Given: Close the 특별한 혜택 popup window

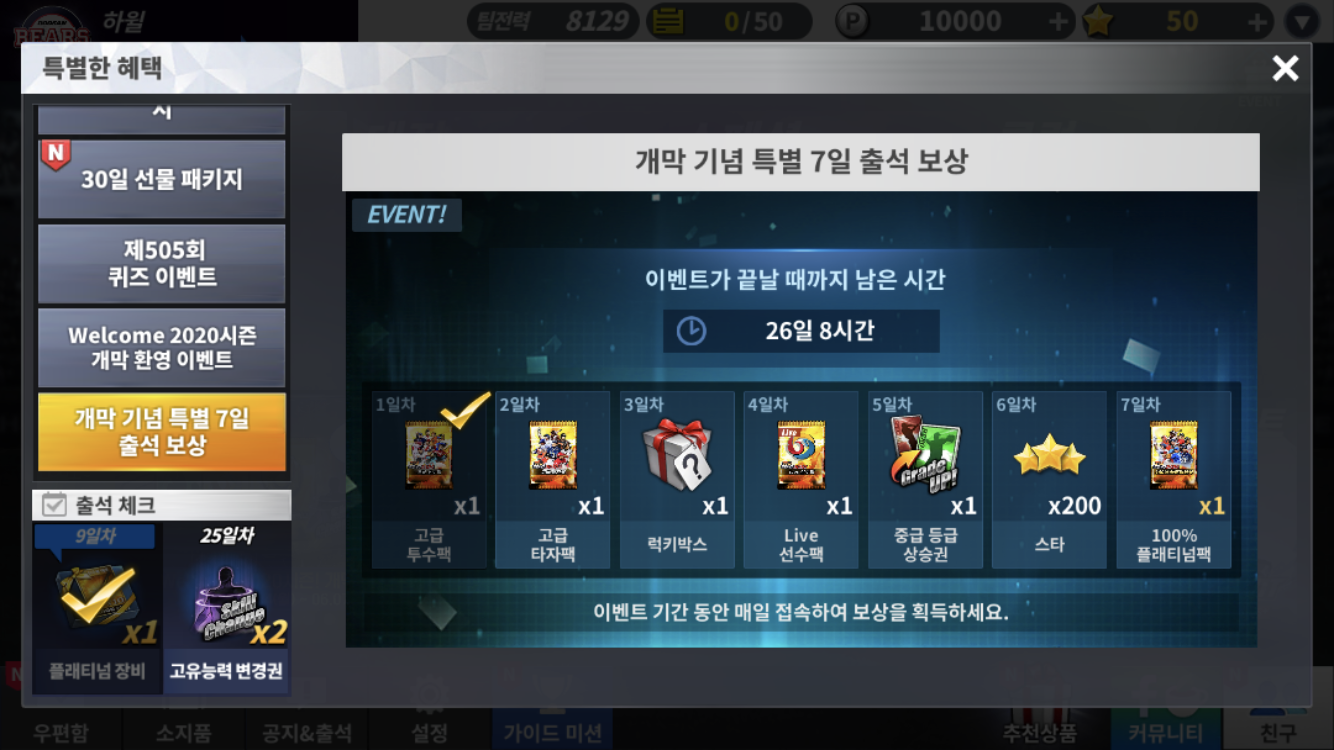Looking at the screenshot, I should (1285, 68).
